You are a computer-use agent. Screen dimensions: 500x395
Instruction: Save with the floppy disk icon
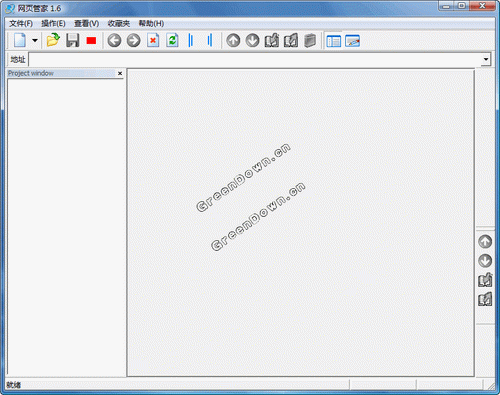[72, 41]
